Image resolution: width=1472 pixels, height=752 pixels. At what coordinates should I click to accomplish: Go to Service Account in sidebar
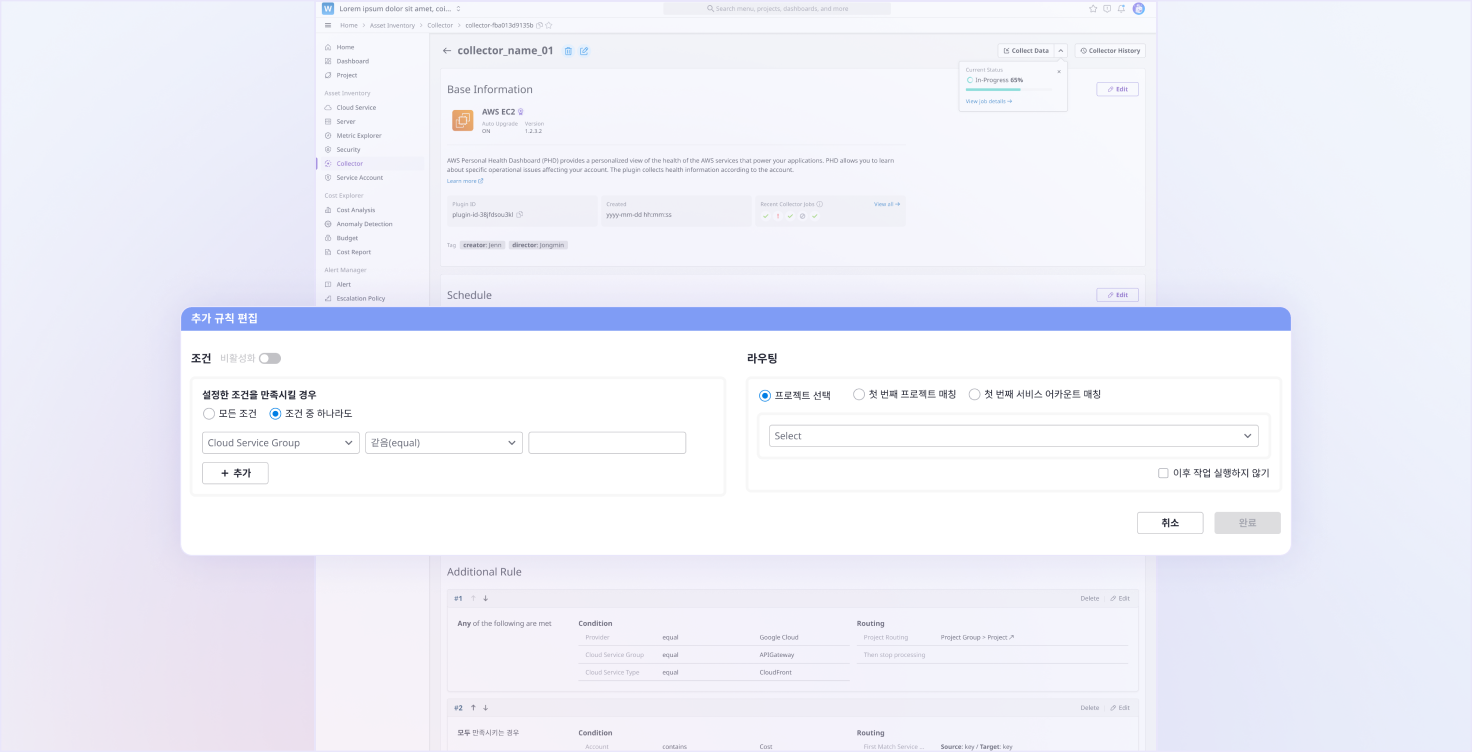pos(359,178)
